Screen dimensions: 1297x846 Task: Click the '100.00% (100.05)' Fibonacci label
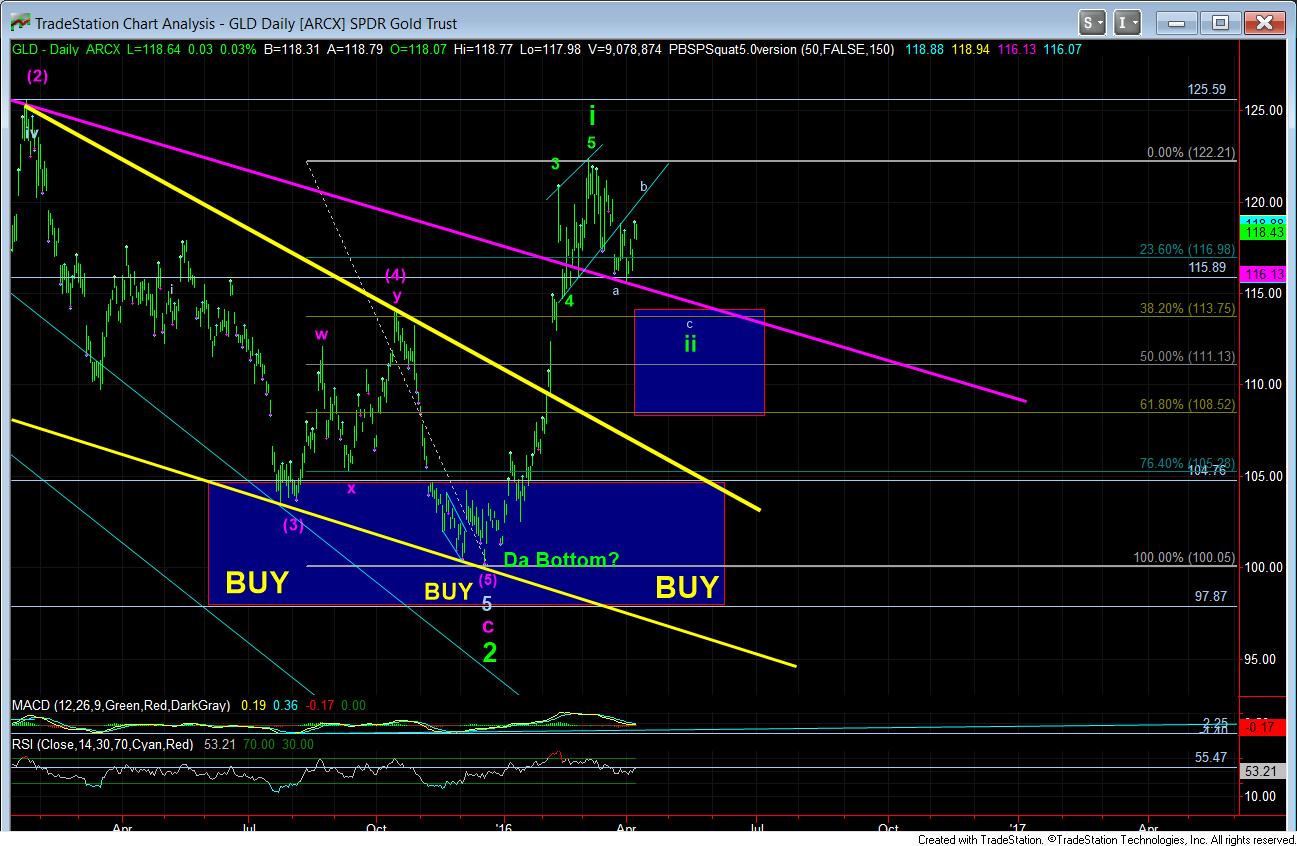tap(1185, 558)
